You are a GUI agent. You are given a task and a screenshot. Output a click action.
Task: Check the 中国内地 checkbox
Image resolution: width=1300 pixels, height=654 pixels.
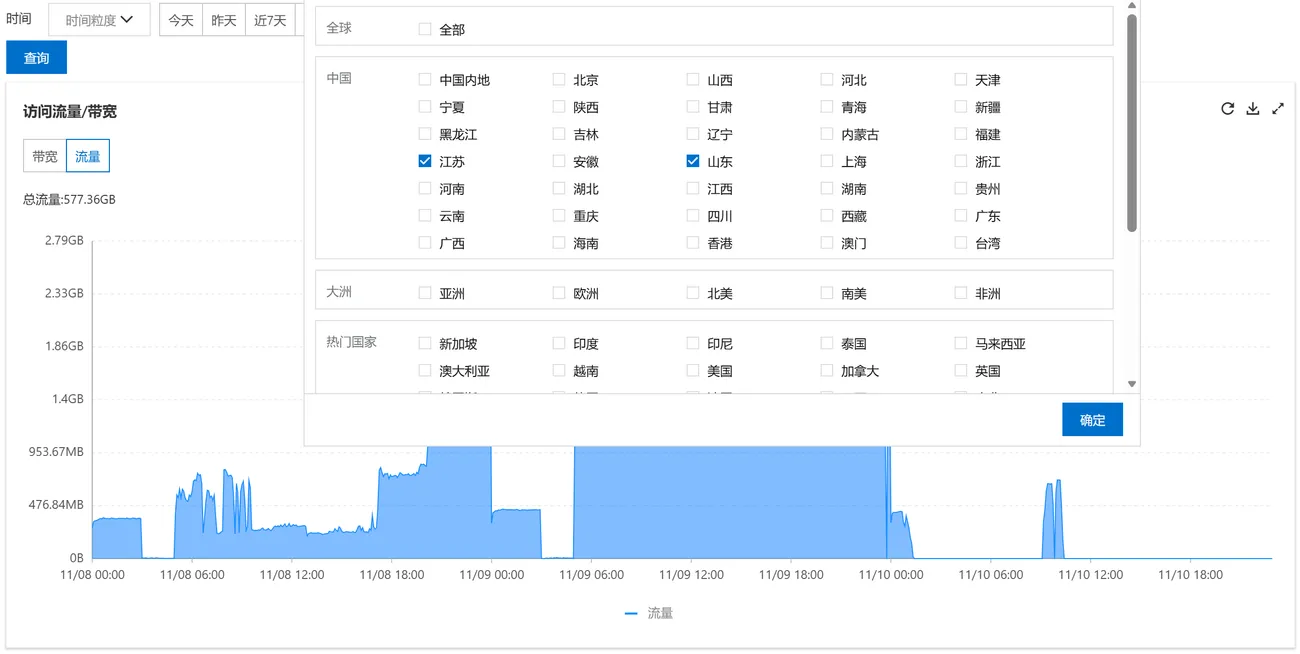pyautogui.click(x=425, y=79)
